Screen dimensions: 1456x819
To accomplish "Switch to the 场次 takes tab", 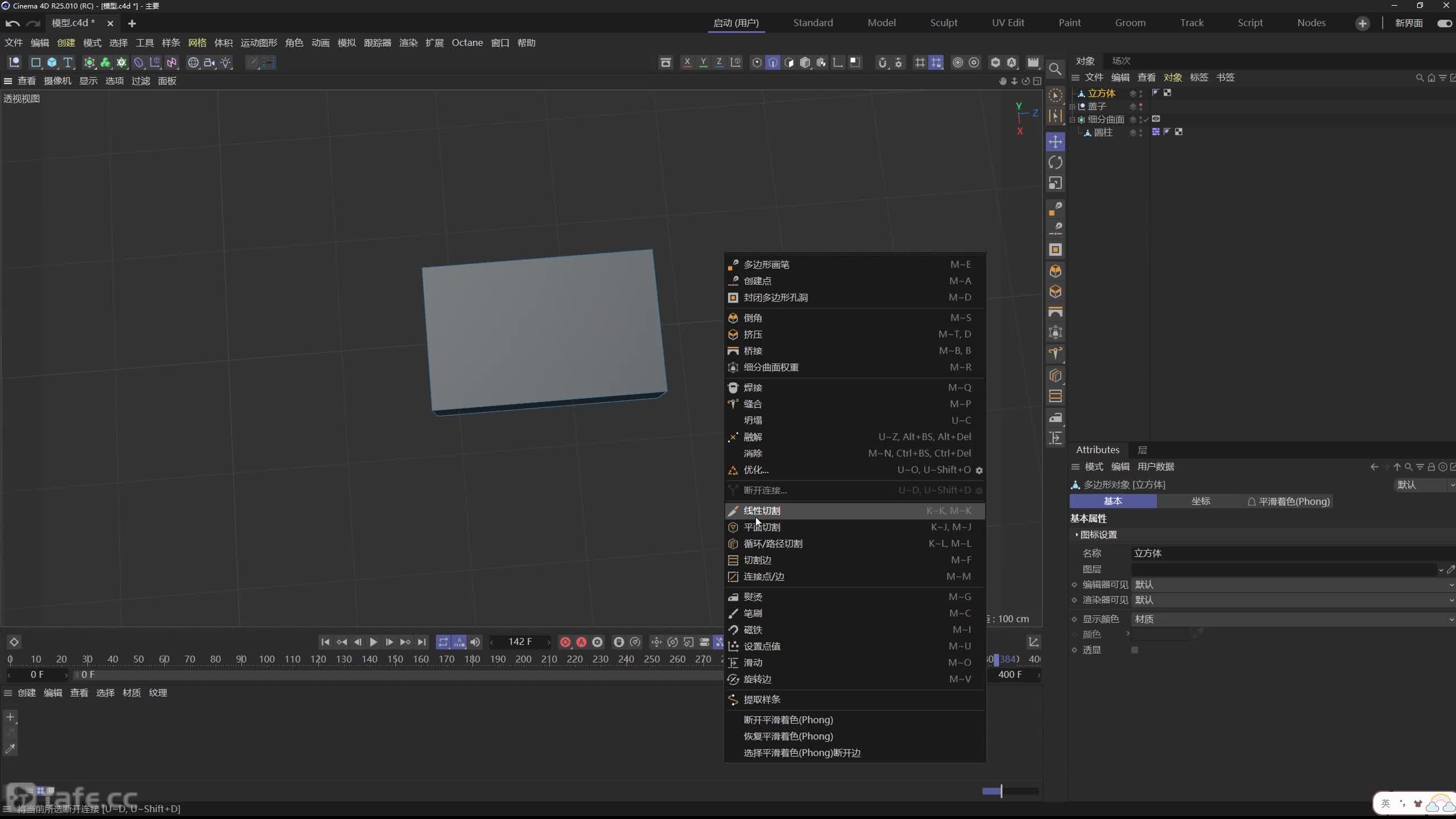I will coord(1121,61).
